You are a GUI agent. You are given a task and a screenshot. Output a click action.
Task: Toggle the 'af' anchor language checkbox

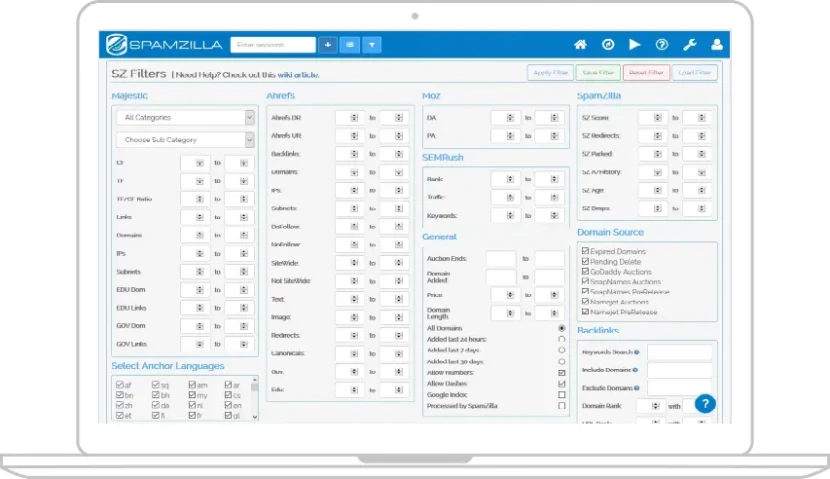120,385
